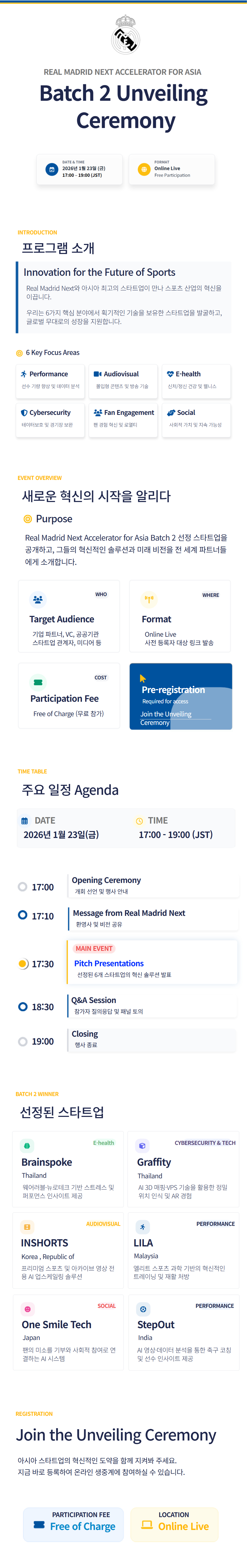This screenshot has width=247, height=1568.
Task: Click the Audiovisual video camera icon
Action: [x=97, y=374]
